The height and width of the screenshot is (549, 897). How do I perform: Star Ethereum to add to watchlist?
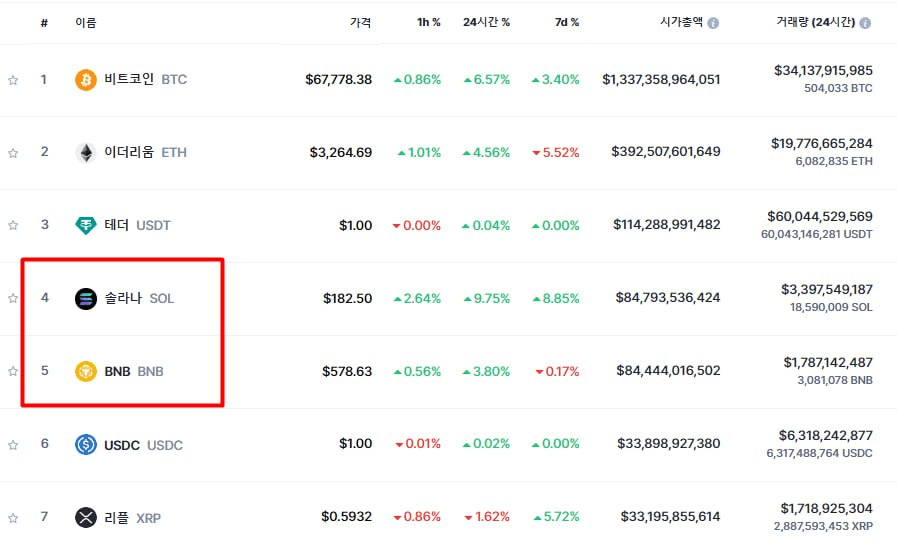pyautogui.click(x=13, y=153)
